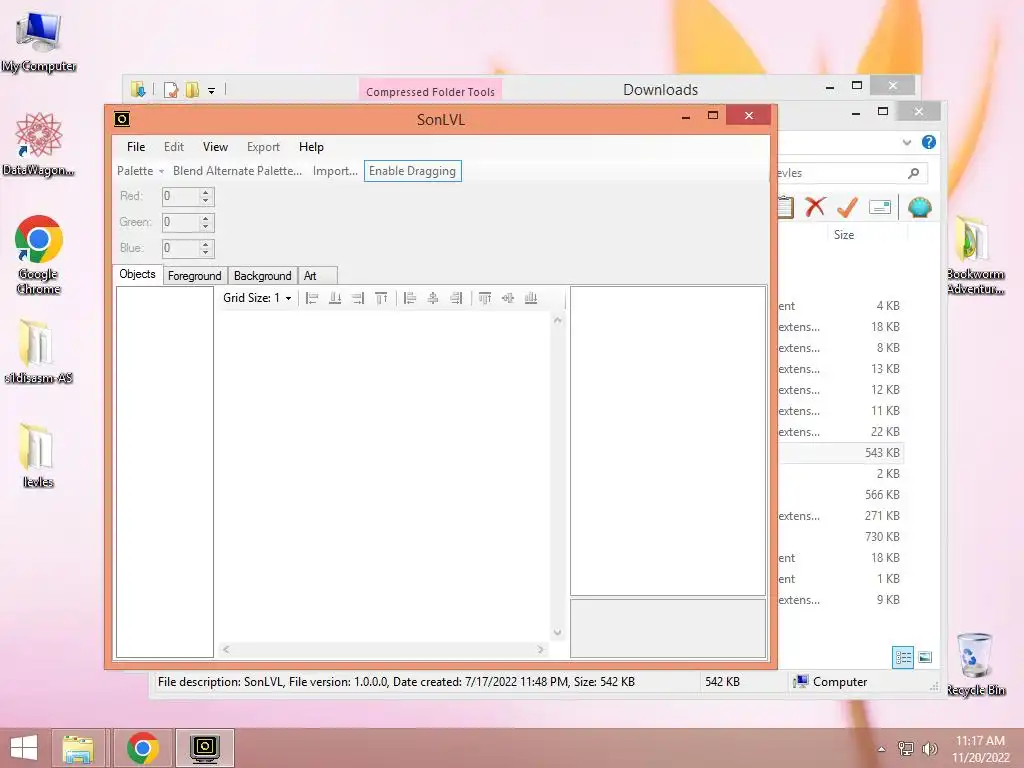
Task: Show hidden tray icons arrow
Action: coord(882,749)
